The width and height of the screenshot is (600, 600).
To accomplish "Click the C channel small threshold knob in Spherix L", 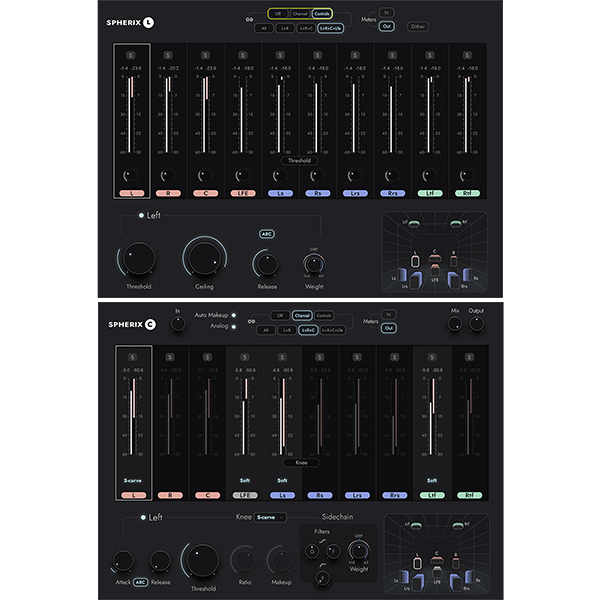I will click(205, 176).
